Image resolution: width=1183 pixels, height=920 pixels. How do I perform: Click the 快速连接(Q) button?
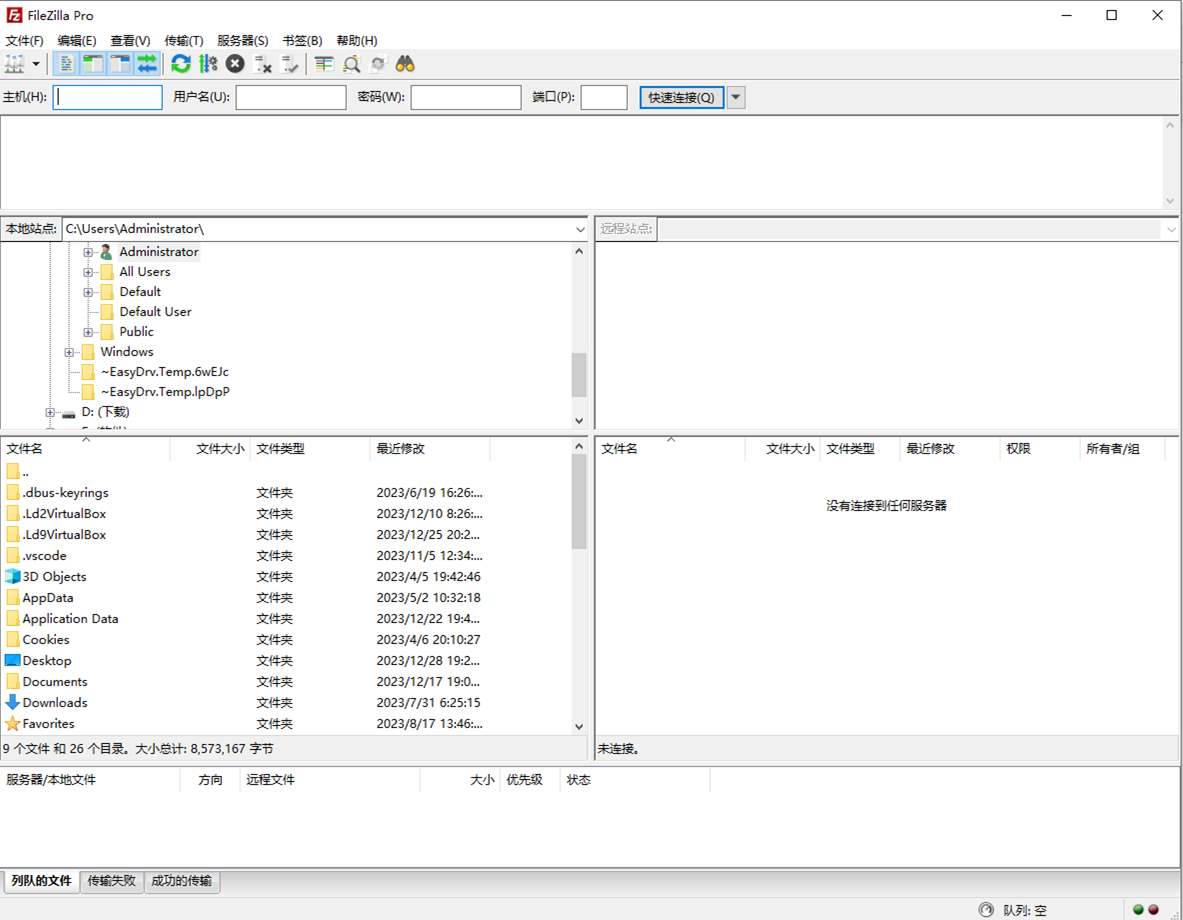(681, 97)
